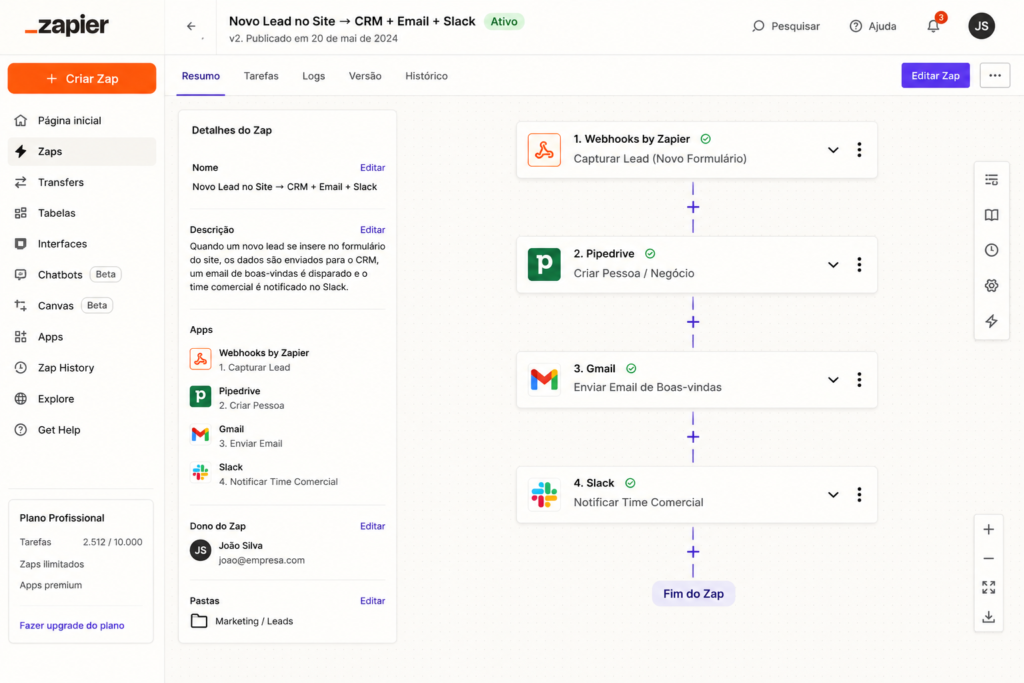The width and height of the screenshot is (1024, 683).
Task: Switch to the Histórico tab
Action: (x=426, y=76)
